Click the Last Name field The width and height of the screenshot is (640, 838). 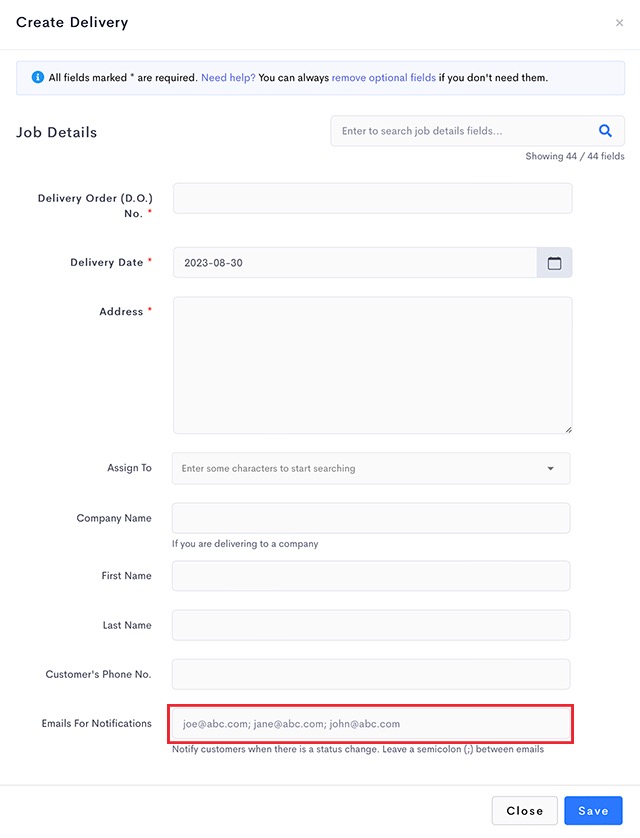pyautogui.click(x=371, y=625)
